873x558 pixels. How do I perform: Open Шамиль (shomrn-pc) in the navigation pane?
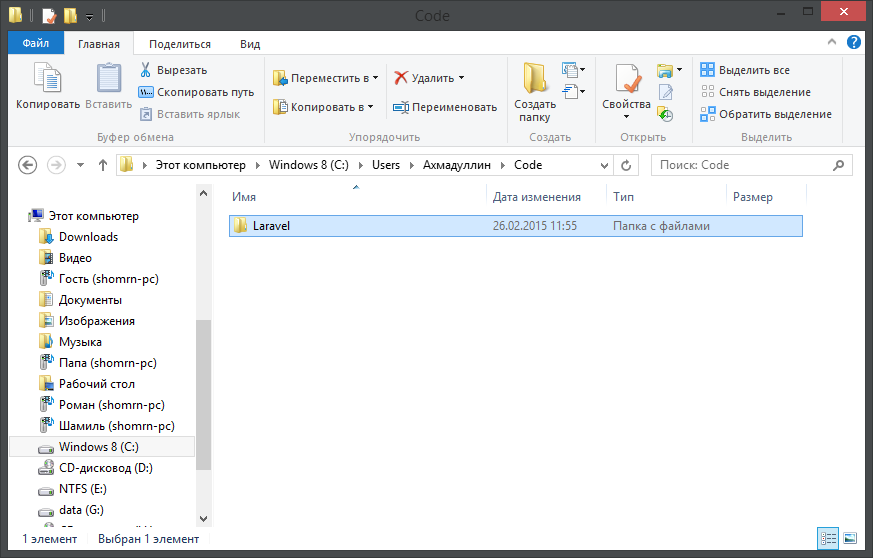[116, 426]
